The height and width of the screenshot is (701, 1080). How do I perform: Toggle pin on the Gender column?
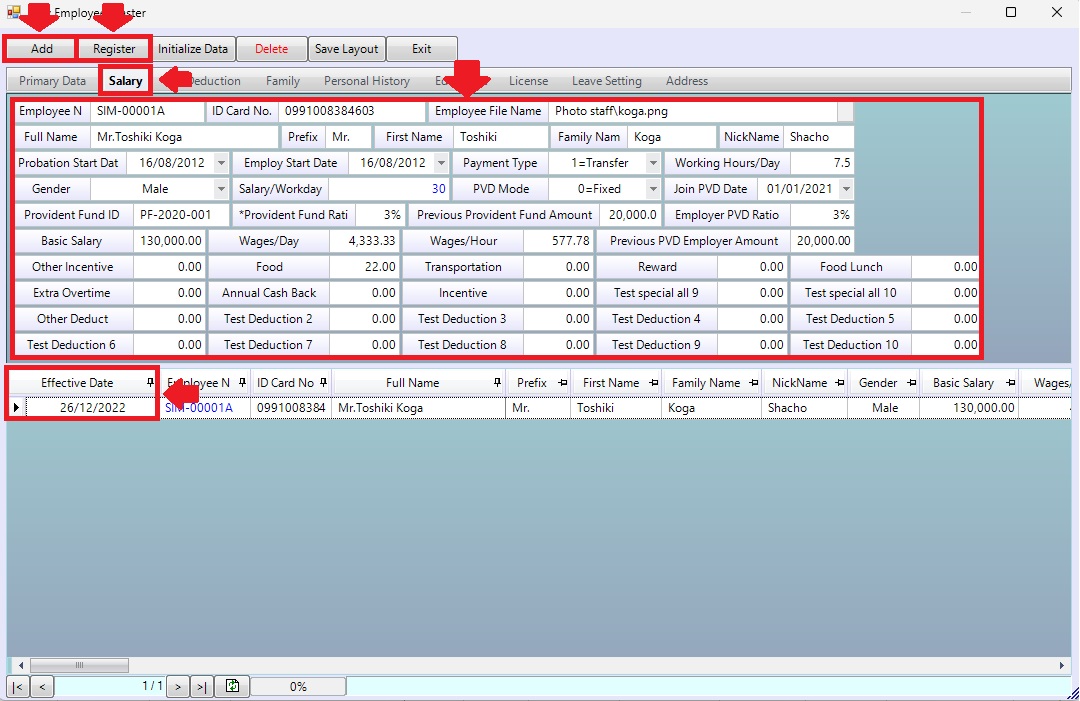tap(912, 383)
